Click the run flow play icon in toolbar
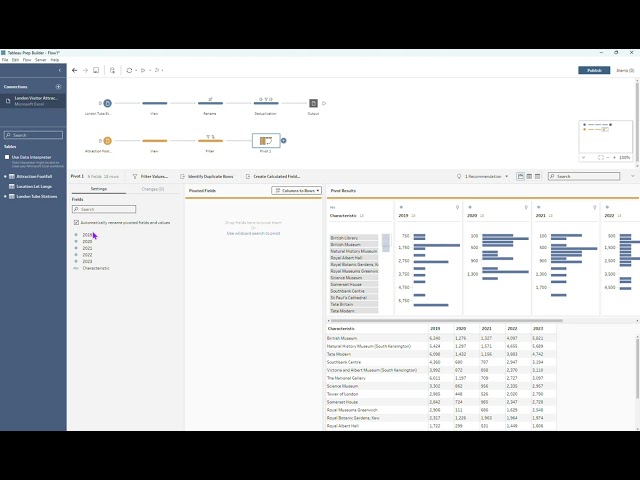This screenshot has width=640, height=480. pos(143,70)
